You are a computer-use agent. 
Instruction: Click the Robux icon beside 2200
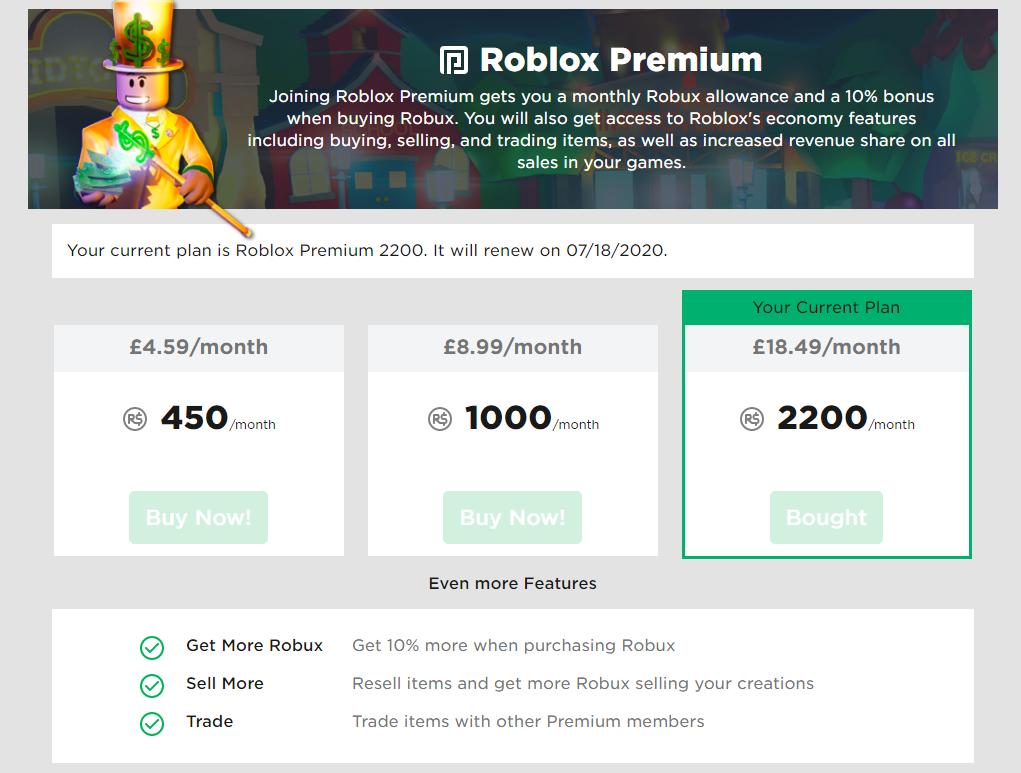tap(751, 419)
